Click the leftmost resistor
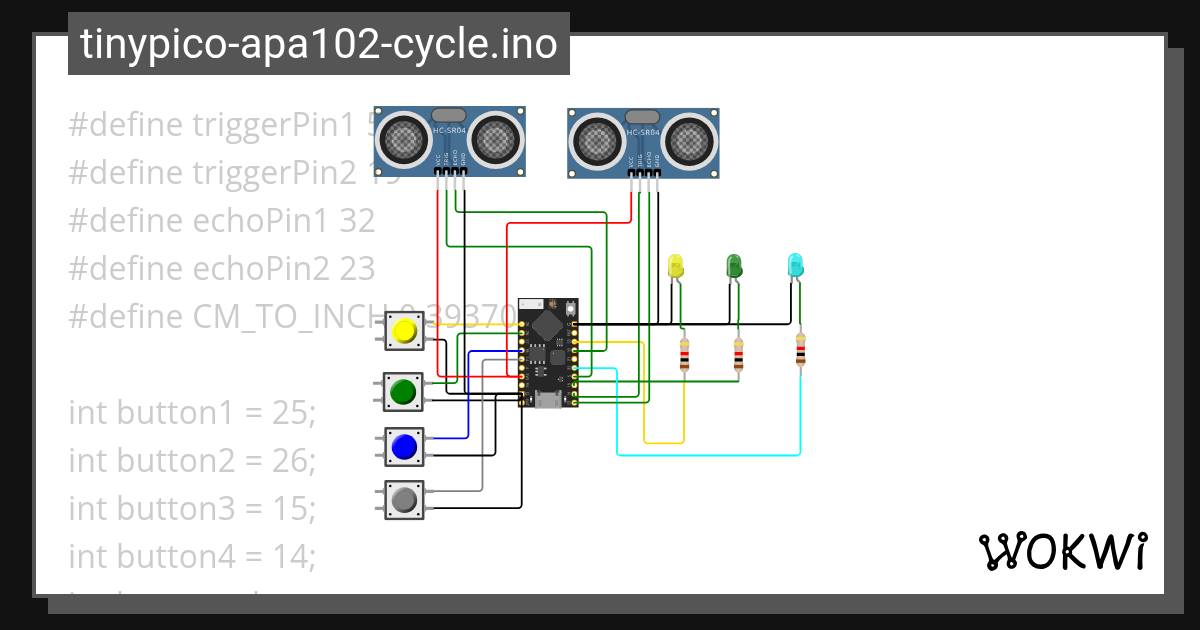This screenshot has height=630, width=1200. [684, 355]
